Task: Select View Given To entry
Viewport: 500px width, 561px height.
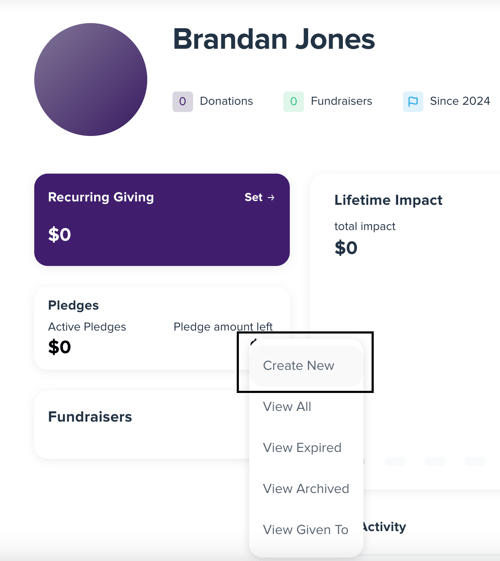Action: pyautogui.click(x=306, y=530)
